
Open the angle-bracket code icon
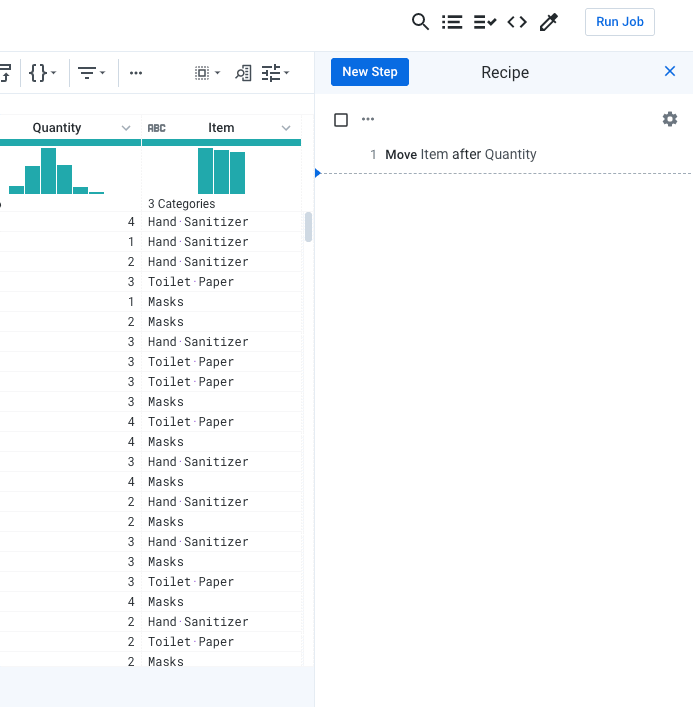(x=517, y=22)
